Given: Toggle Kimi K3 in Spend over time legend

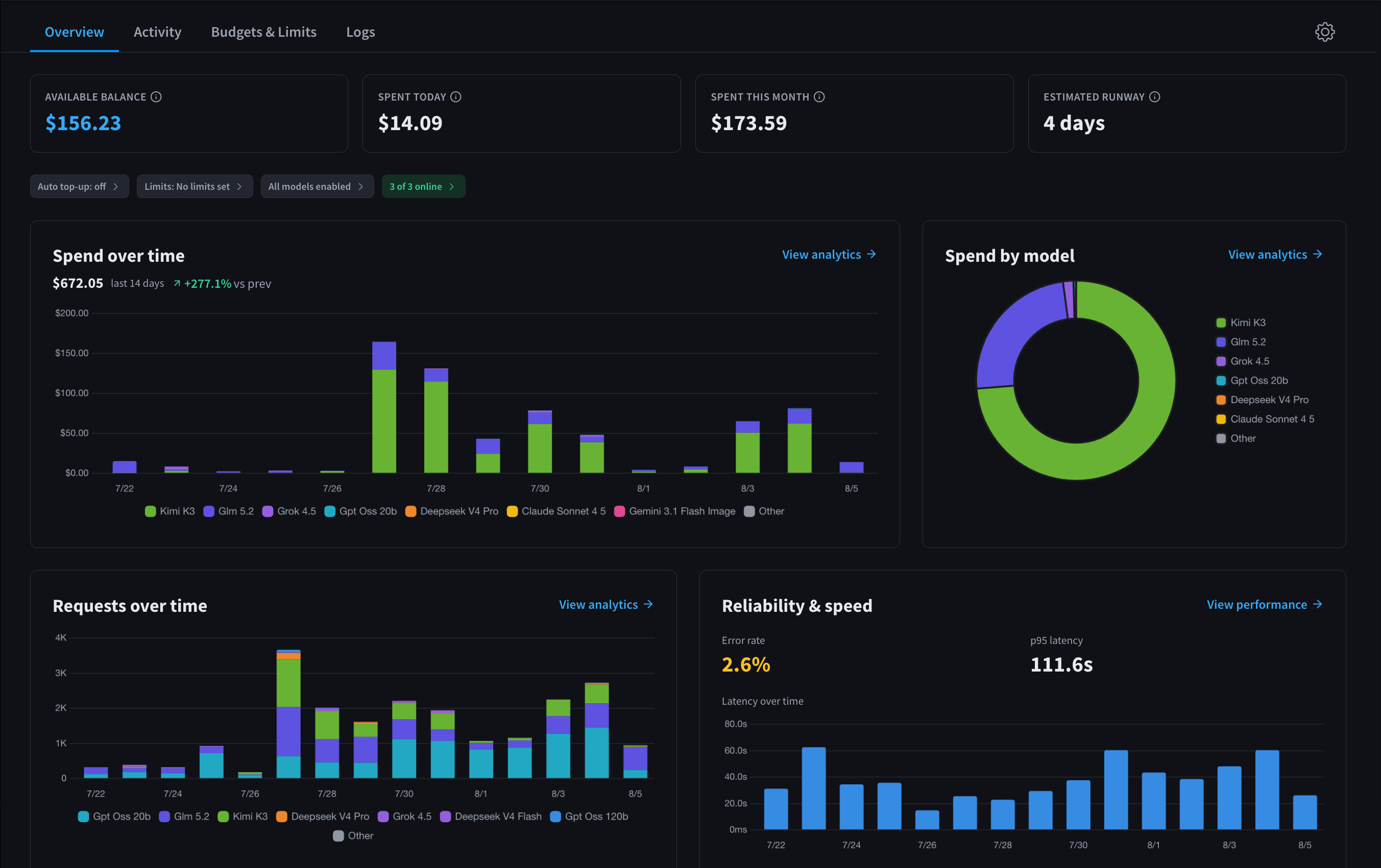Looking at the screenshot, I should [x=171, y=511].
